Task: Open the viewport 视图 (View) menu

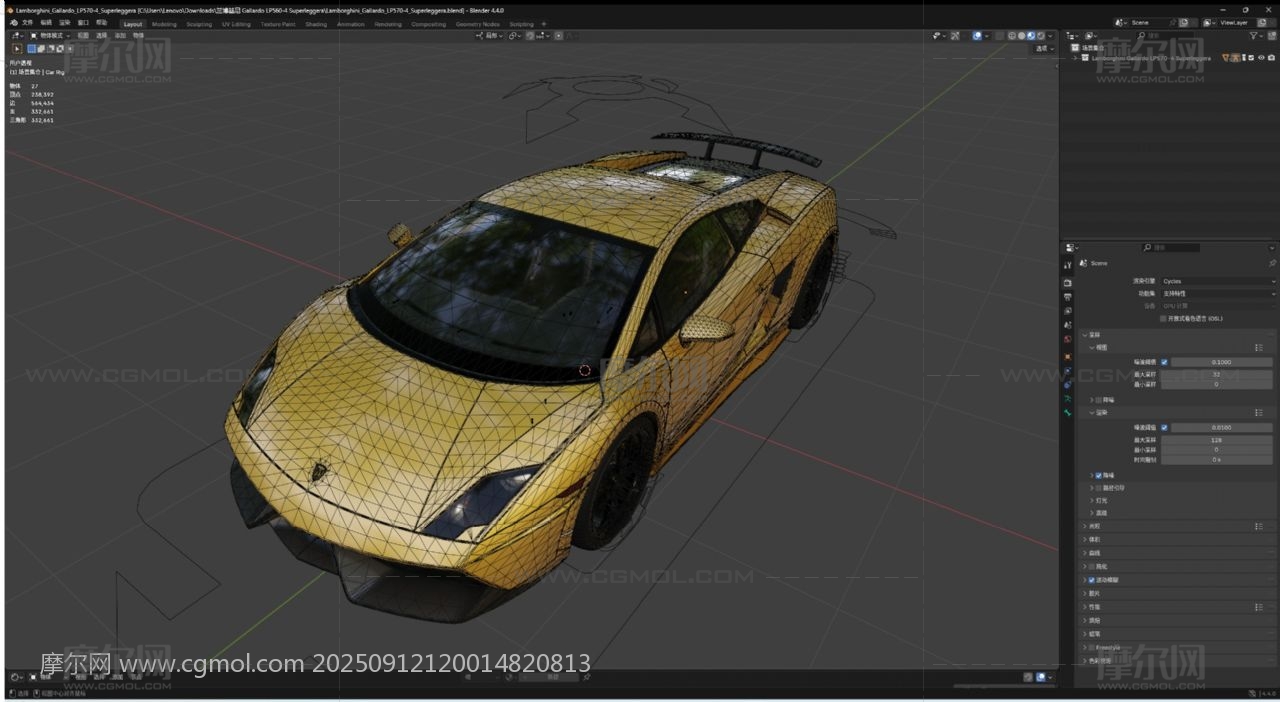Action: click(83, 36)
